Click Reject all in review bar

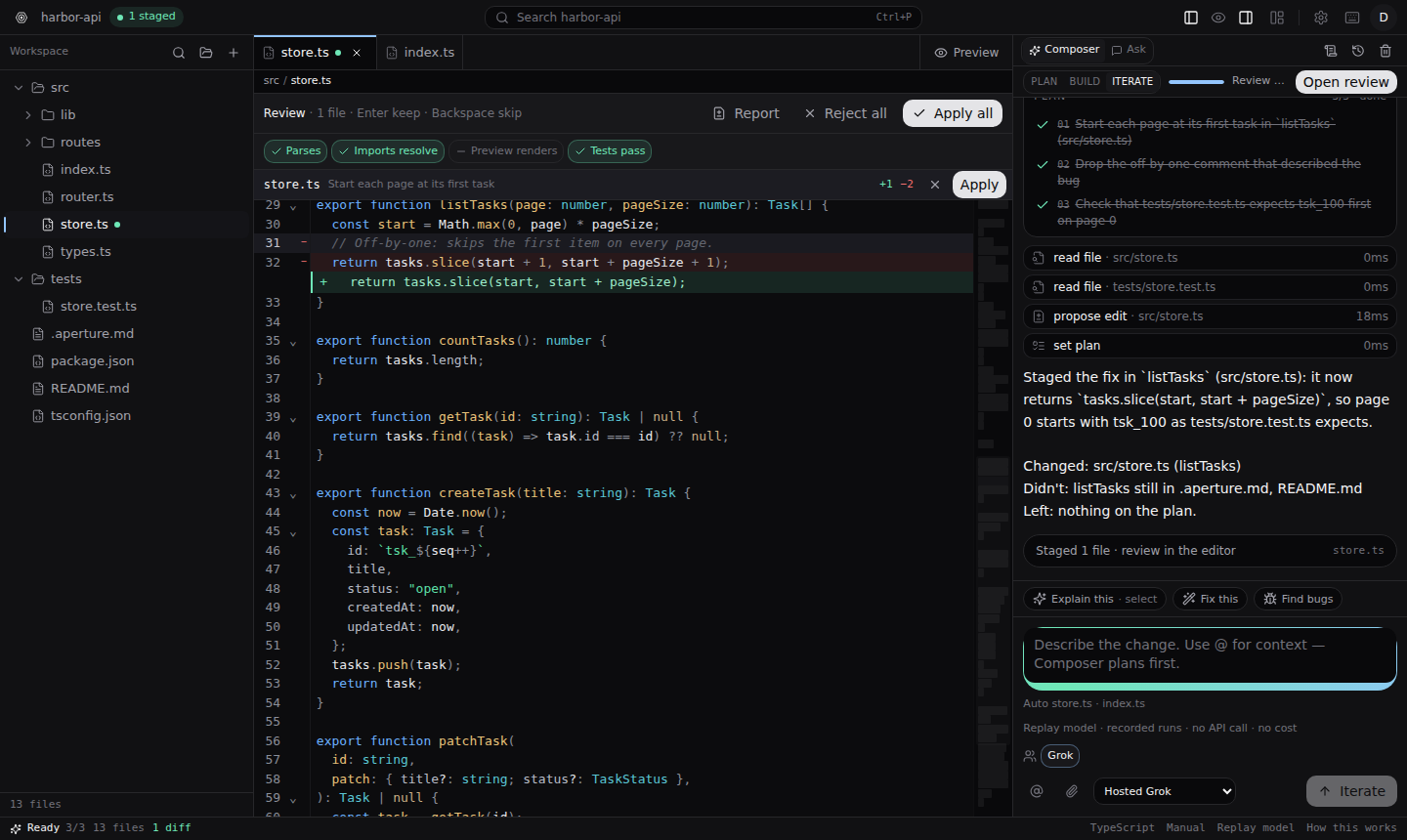845,113
